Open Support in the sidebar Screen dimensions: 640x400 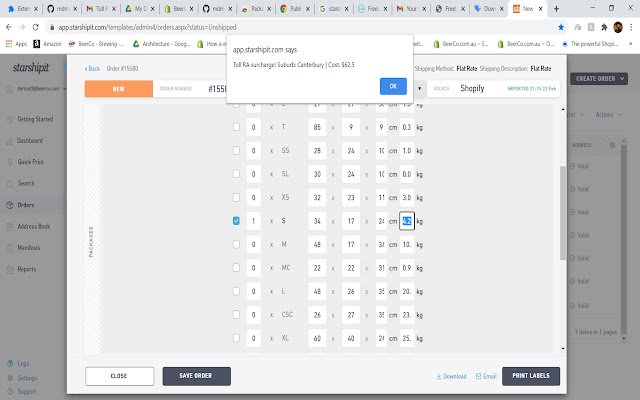tap(27, 391)
